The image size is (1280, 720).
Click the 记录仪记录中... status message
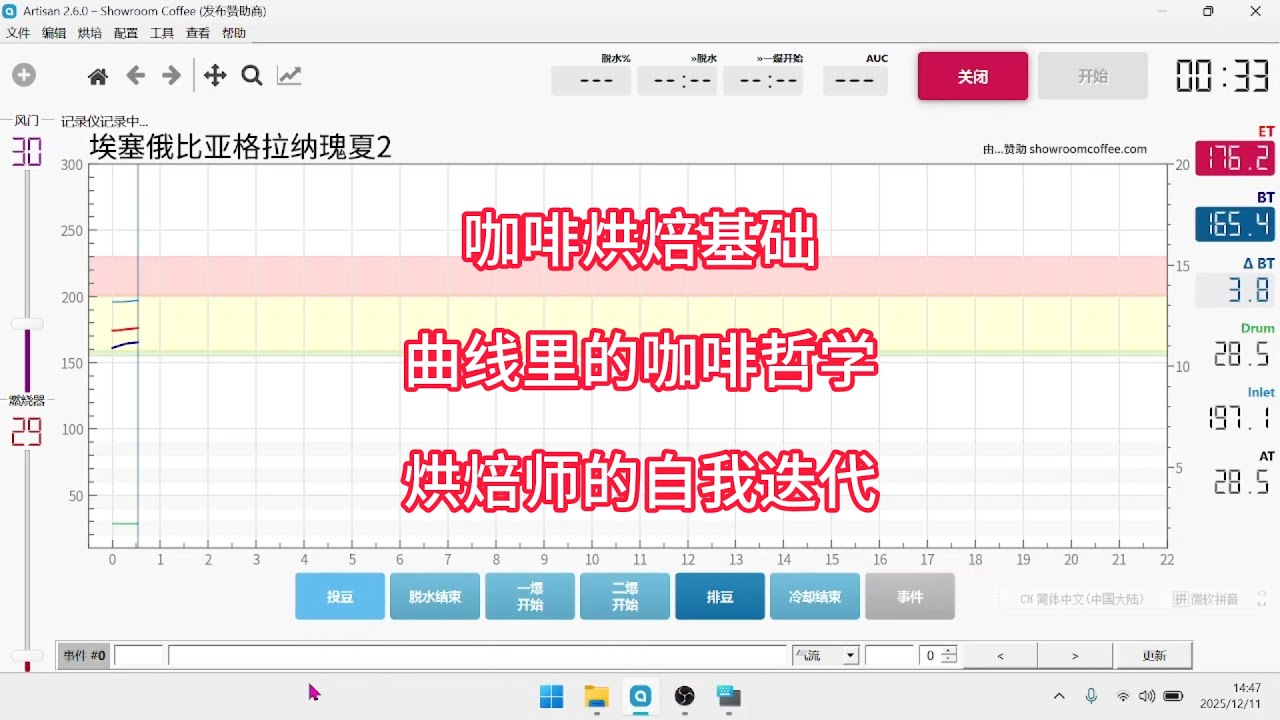[x=104, y=121]
